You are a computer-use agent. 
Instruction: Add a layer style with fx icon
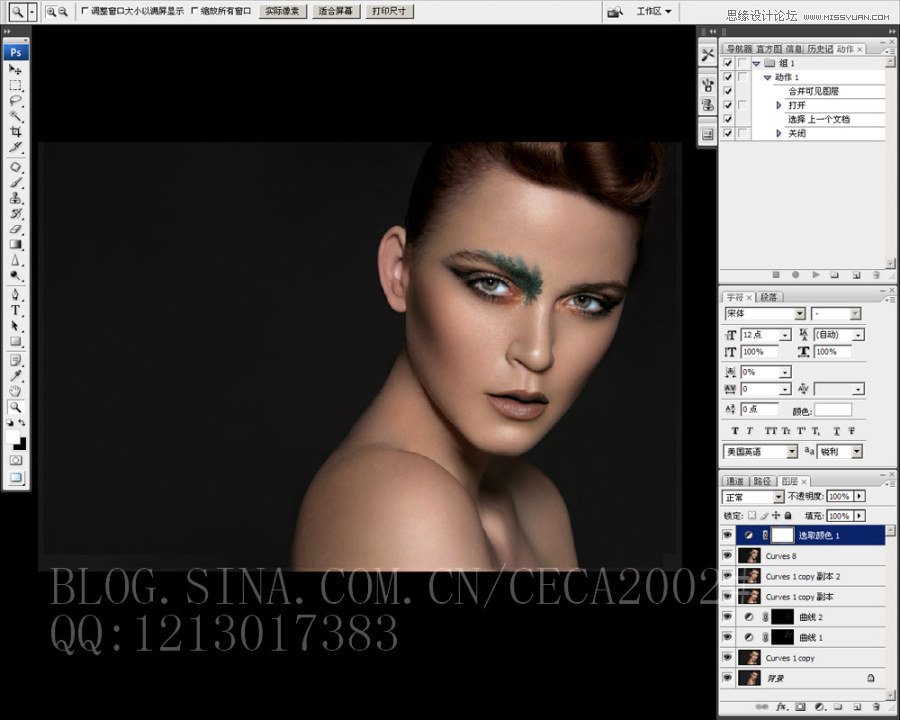click(781, 707)
